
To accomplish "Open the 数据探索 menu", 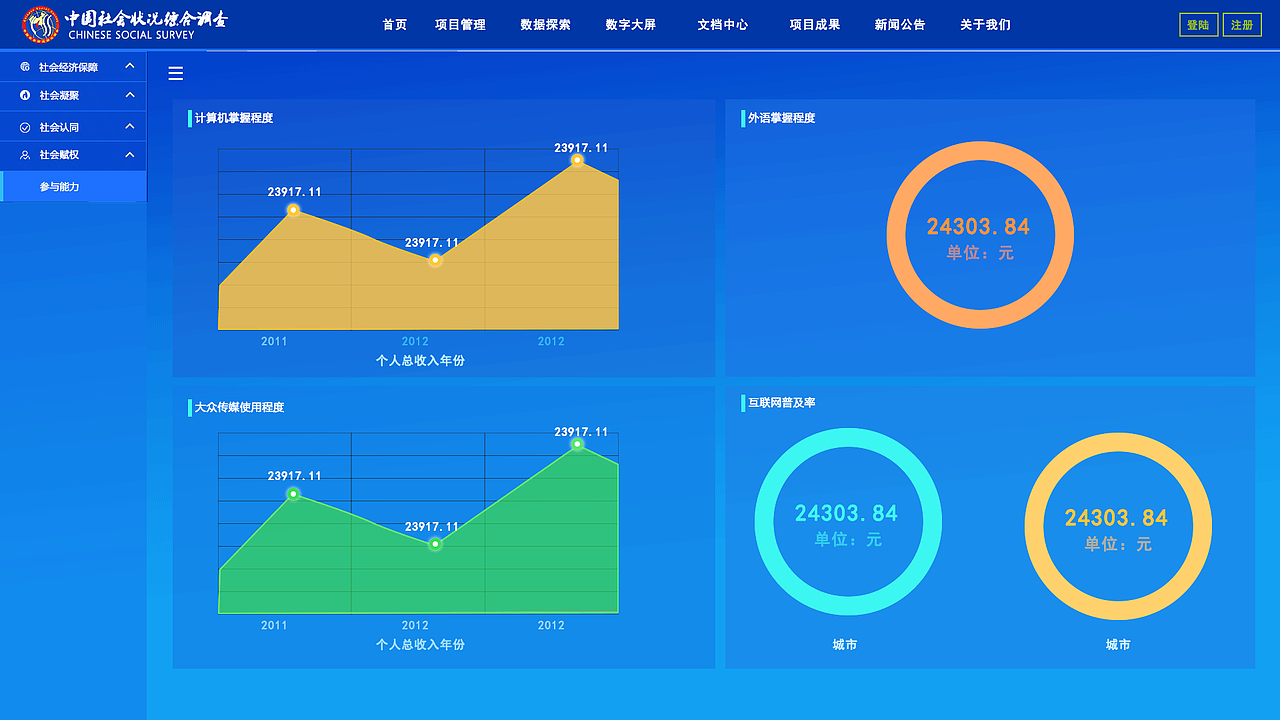I will point(545,24).
